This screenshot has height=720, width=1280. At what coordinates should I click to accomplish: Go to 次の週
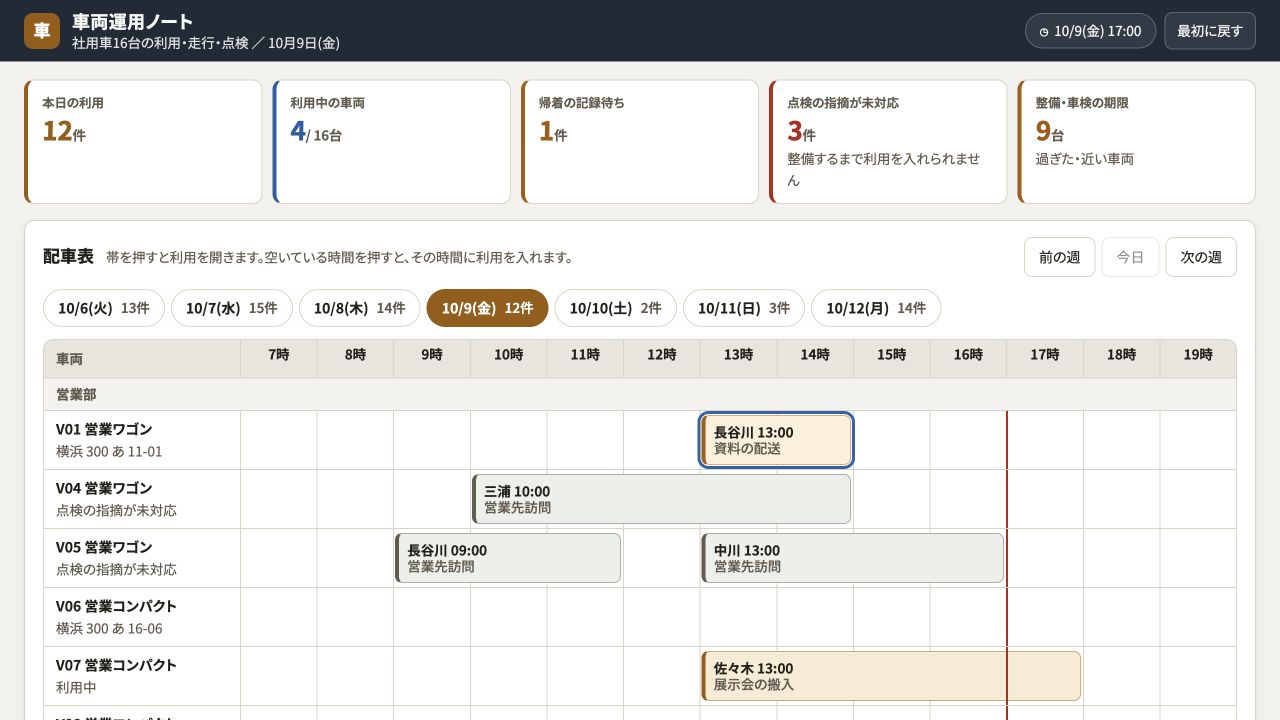pos(1201,257)
